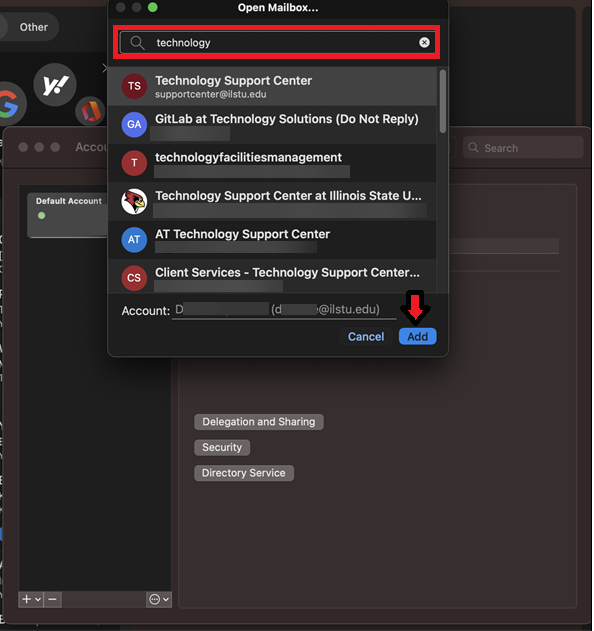The image size is (594, 631).
Task: Select Client Services - Technology Support Center result
Action: click(272, 276)
